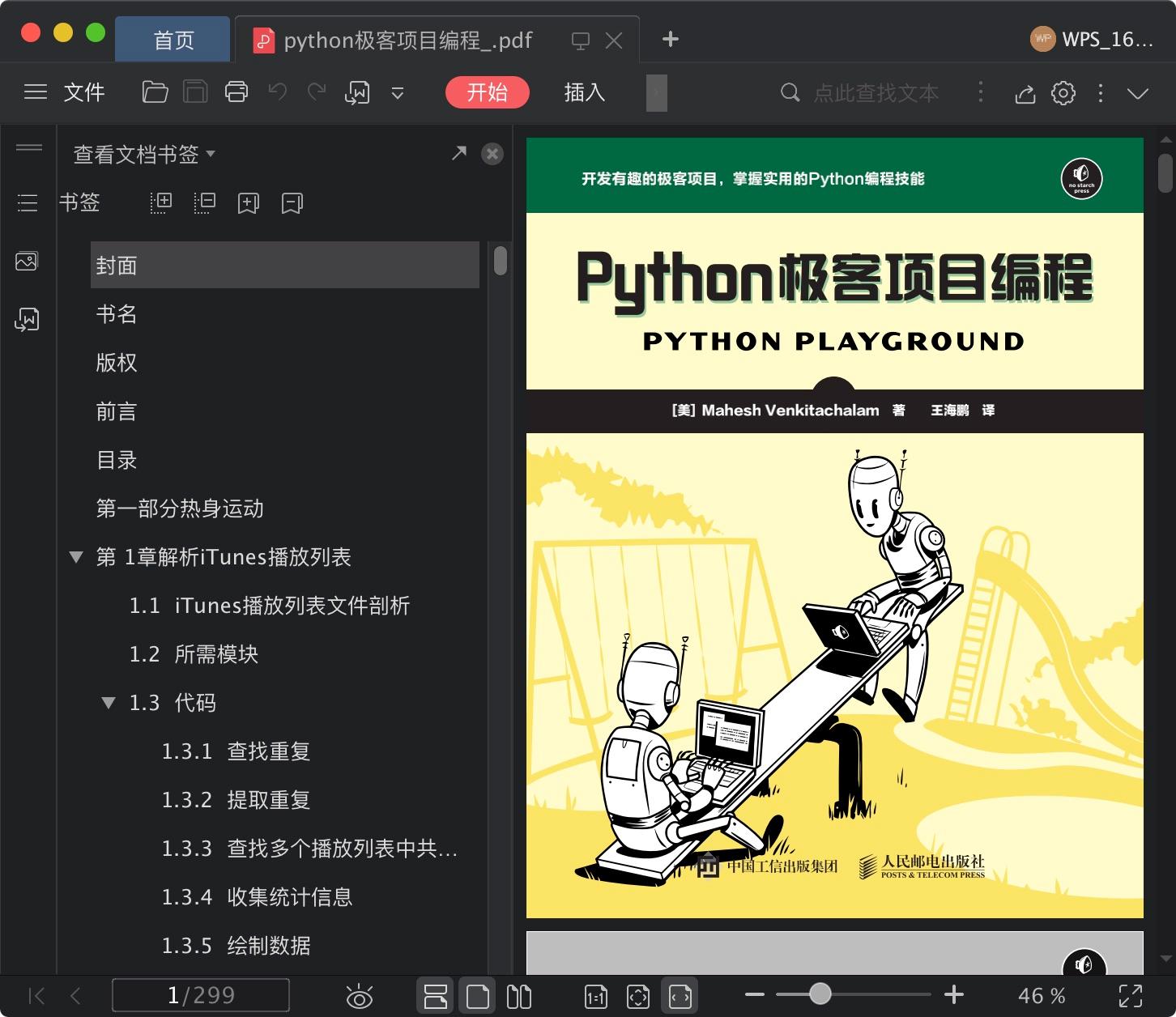Open bookmark 1.3.5 绘制数据
Screen dimensions: 1176x1017
pos(236,946)
